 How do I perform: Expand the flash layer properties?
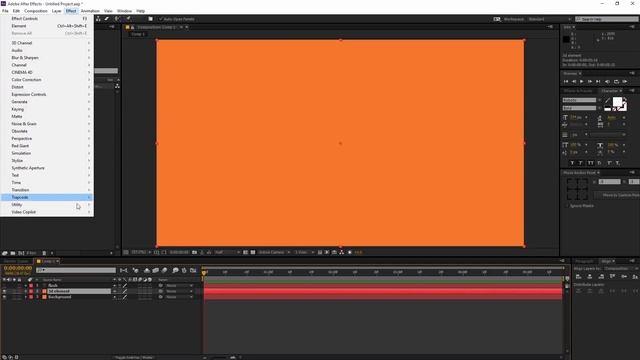[x=25, y=286]
